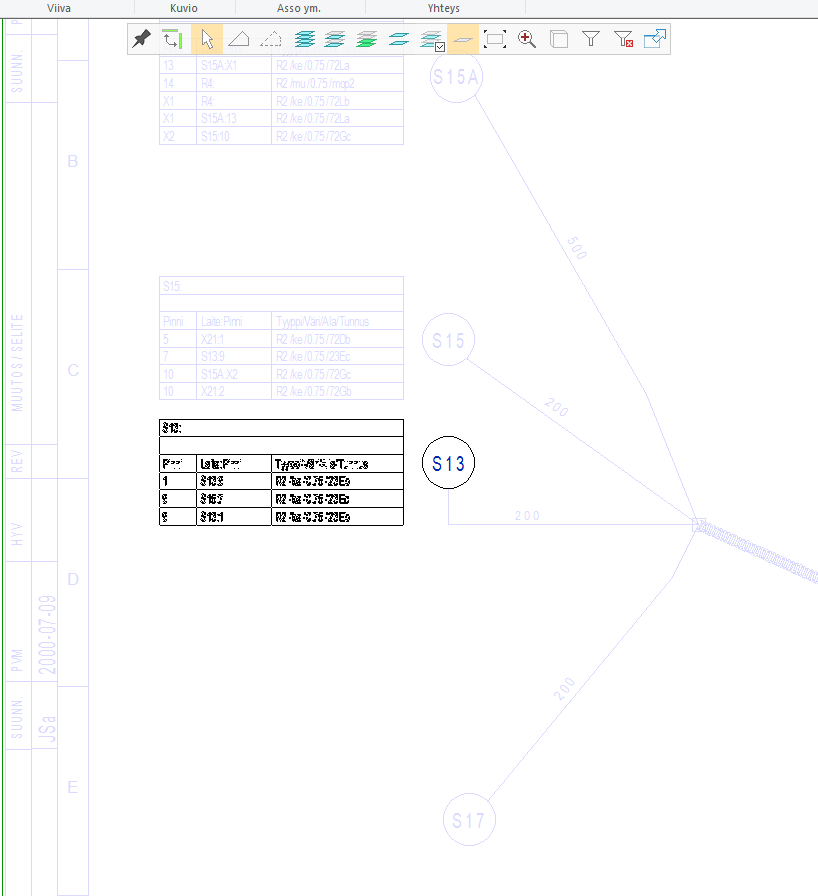Select the S15 circle symbol
Viewport: 818px width, 896px height.
(x=448, y=340)
